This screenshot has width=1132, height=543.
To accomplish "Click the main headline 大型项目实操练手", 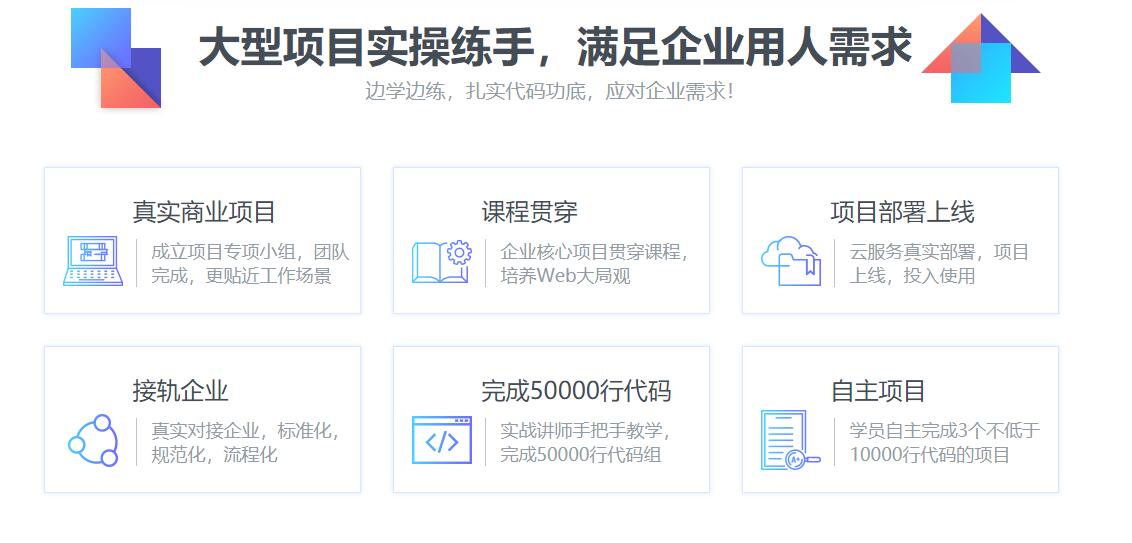I will pos(554,46).
